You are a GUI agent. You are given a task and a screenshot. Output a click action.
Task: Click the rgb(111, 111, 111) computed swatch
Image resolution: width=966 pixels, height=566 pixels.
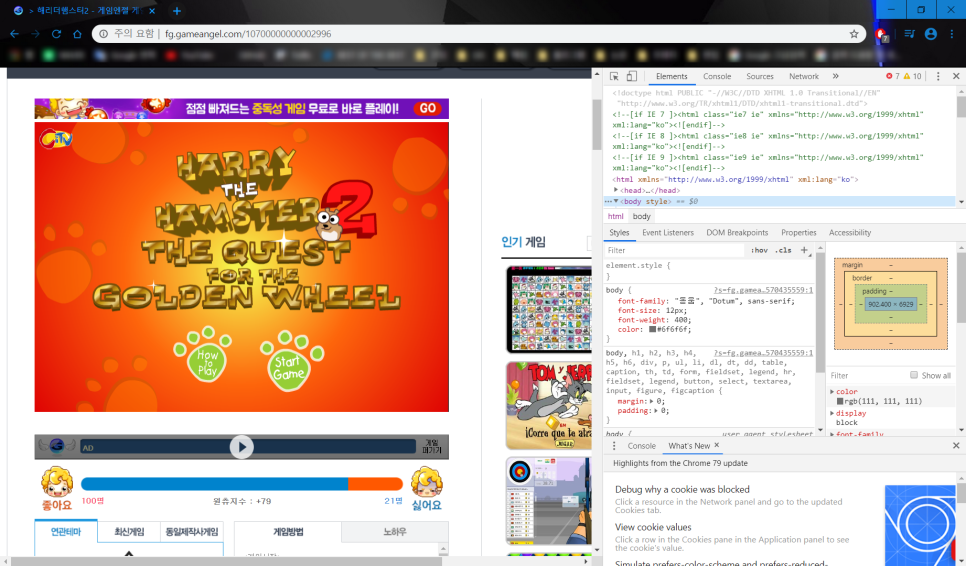point(840,402)
